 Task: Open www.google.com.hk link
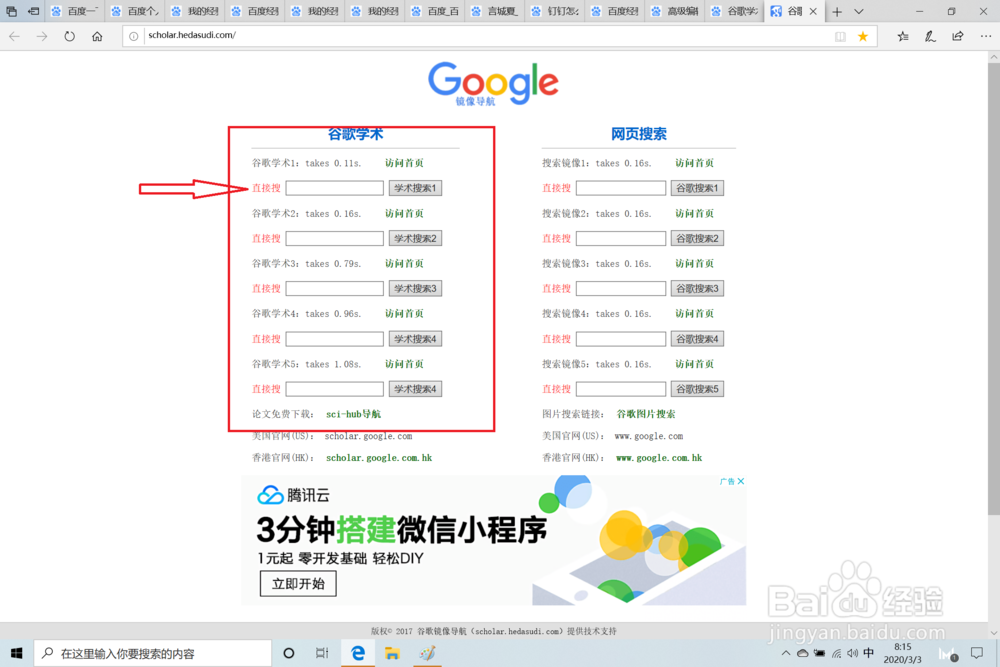[659, 458]
